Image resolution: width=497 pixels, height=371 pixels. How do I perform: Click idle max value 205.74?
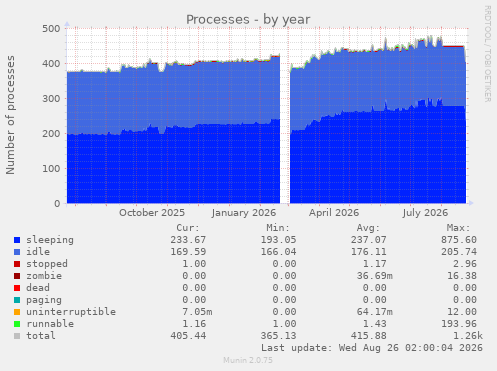pyautogui.click(x=459, y=252)
